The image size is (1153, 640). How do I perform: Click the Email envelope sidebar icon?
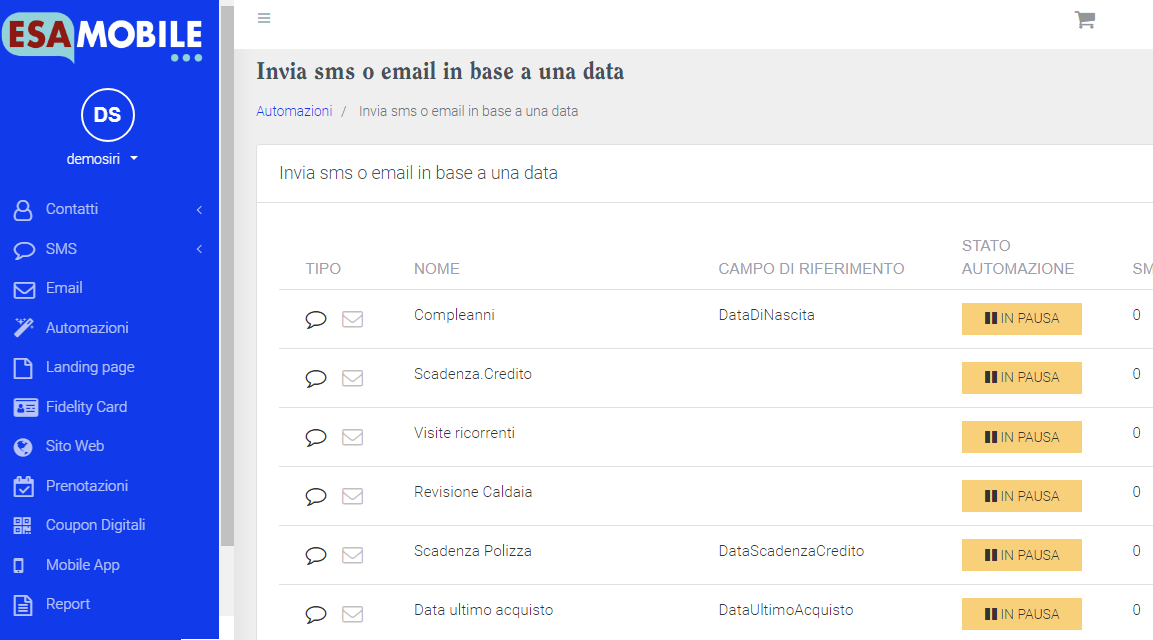tap(24, 290)
